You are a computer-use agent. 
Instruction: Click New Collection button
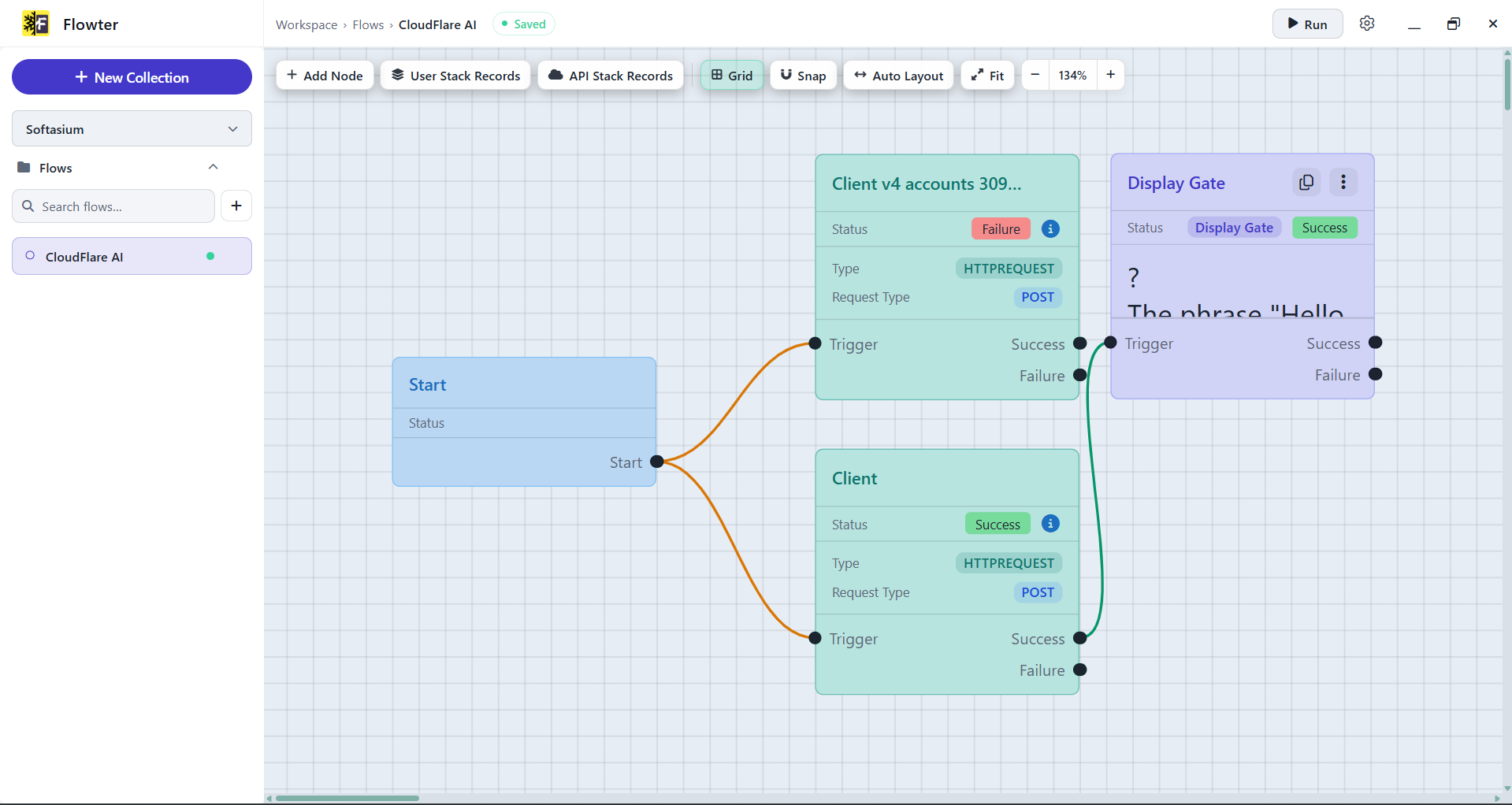[x=132, y=77]
